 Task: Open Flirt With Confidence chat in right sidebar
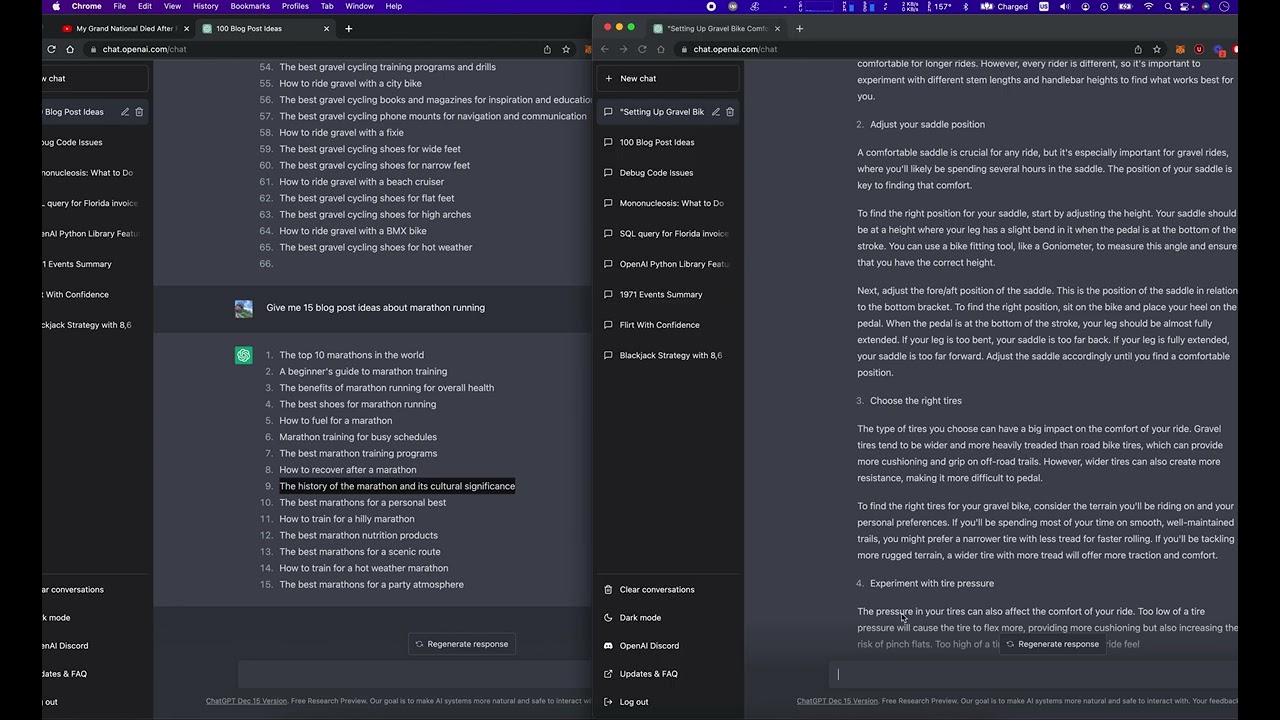point(669,325)
